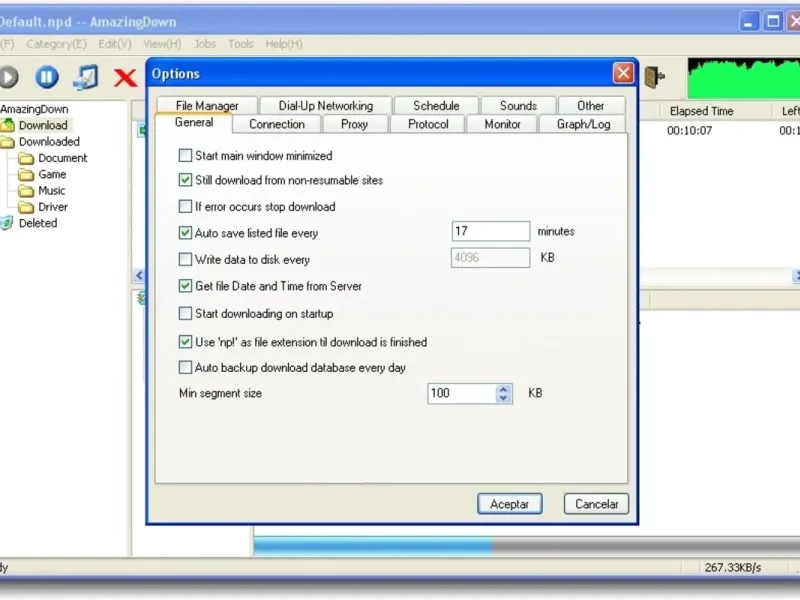Switch to the File Manager tab
Screen dimensions: 800x600
pyautogui.click(x=207, y=106)
